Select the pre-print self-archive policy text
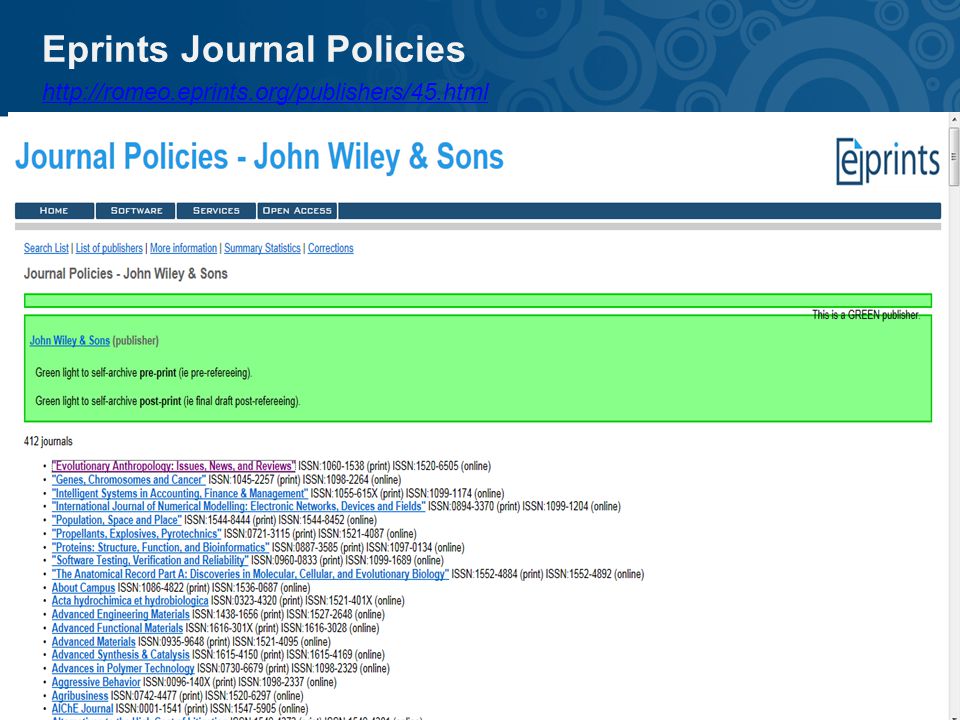Screen dimensions: 960x720 point(143,373)
